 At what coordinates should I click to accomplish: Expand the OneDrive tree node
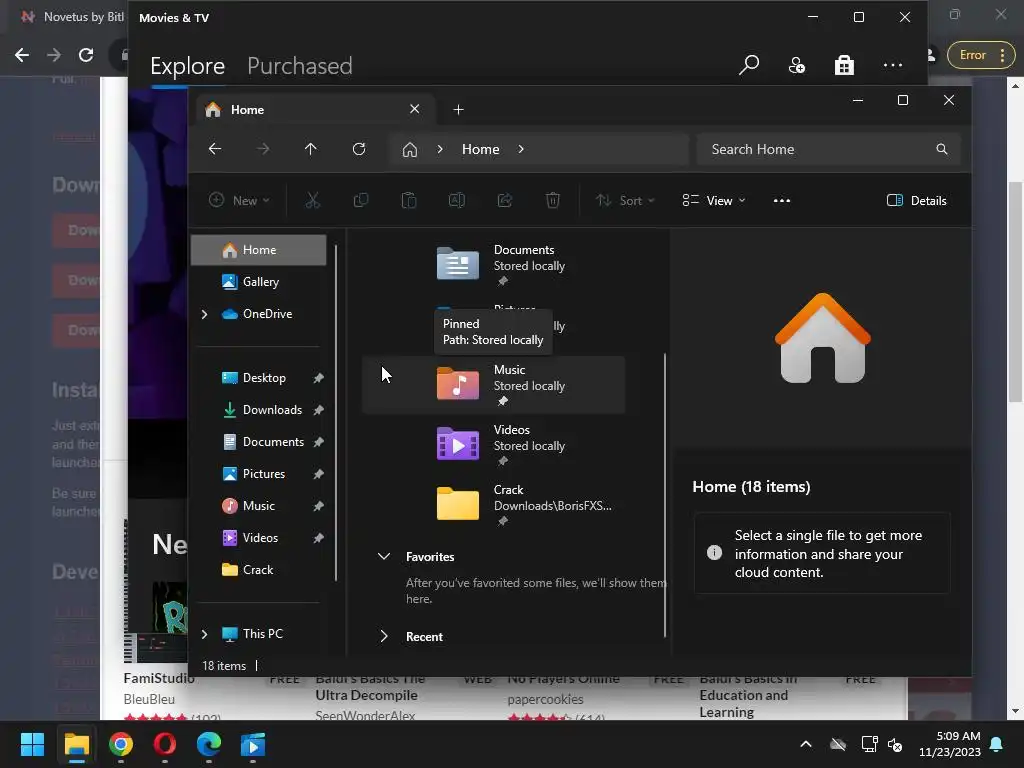point(204,314)
